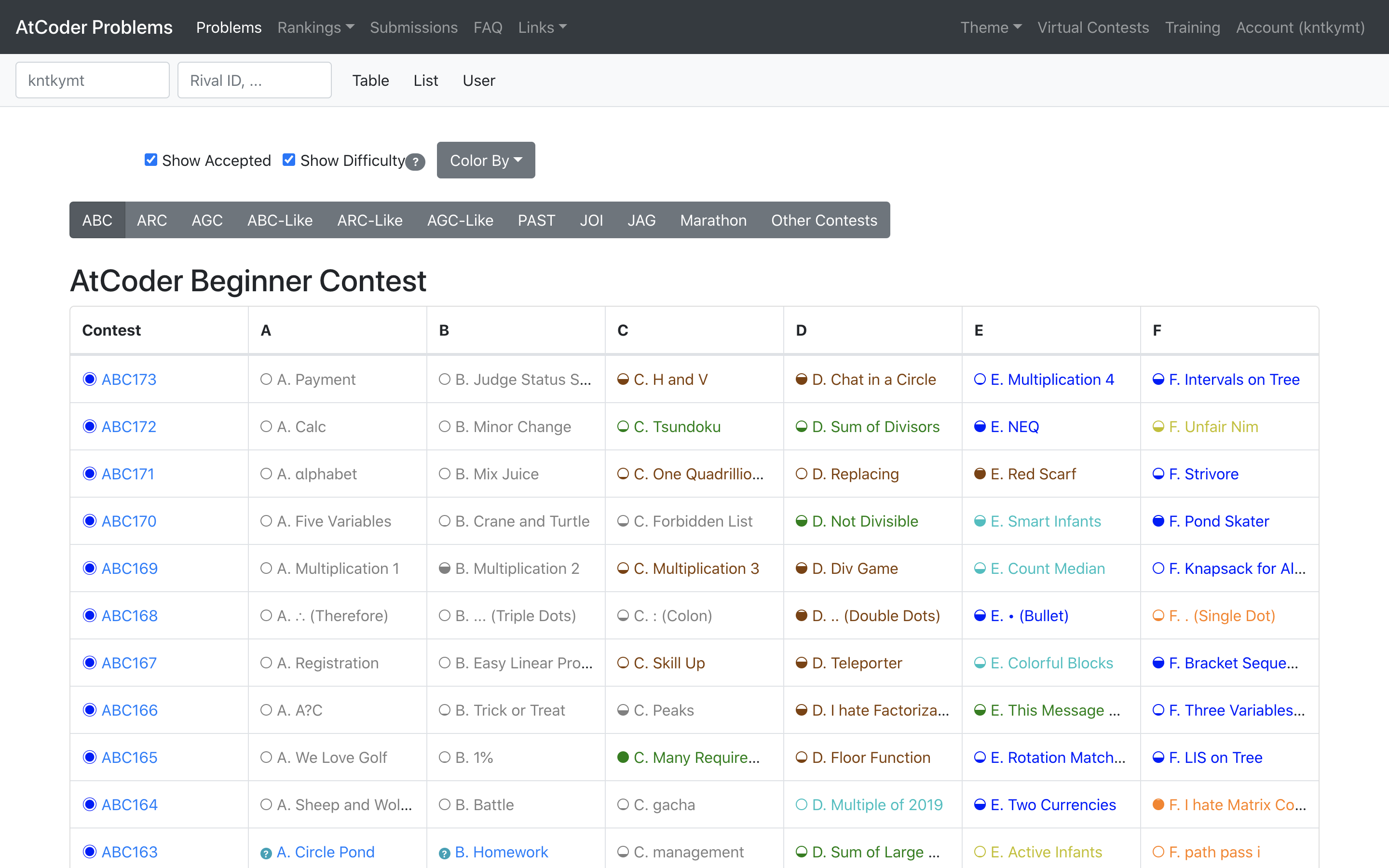The width and height of the screenshot is (1389, 868).
Task: Focus the Rival ID input field
Action: pos(254,80)
